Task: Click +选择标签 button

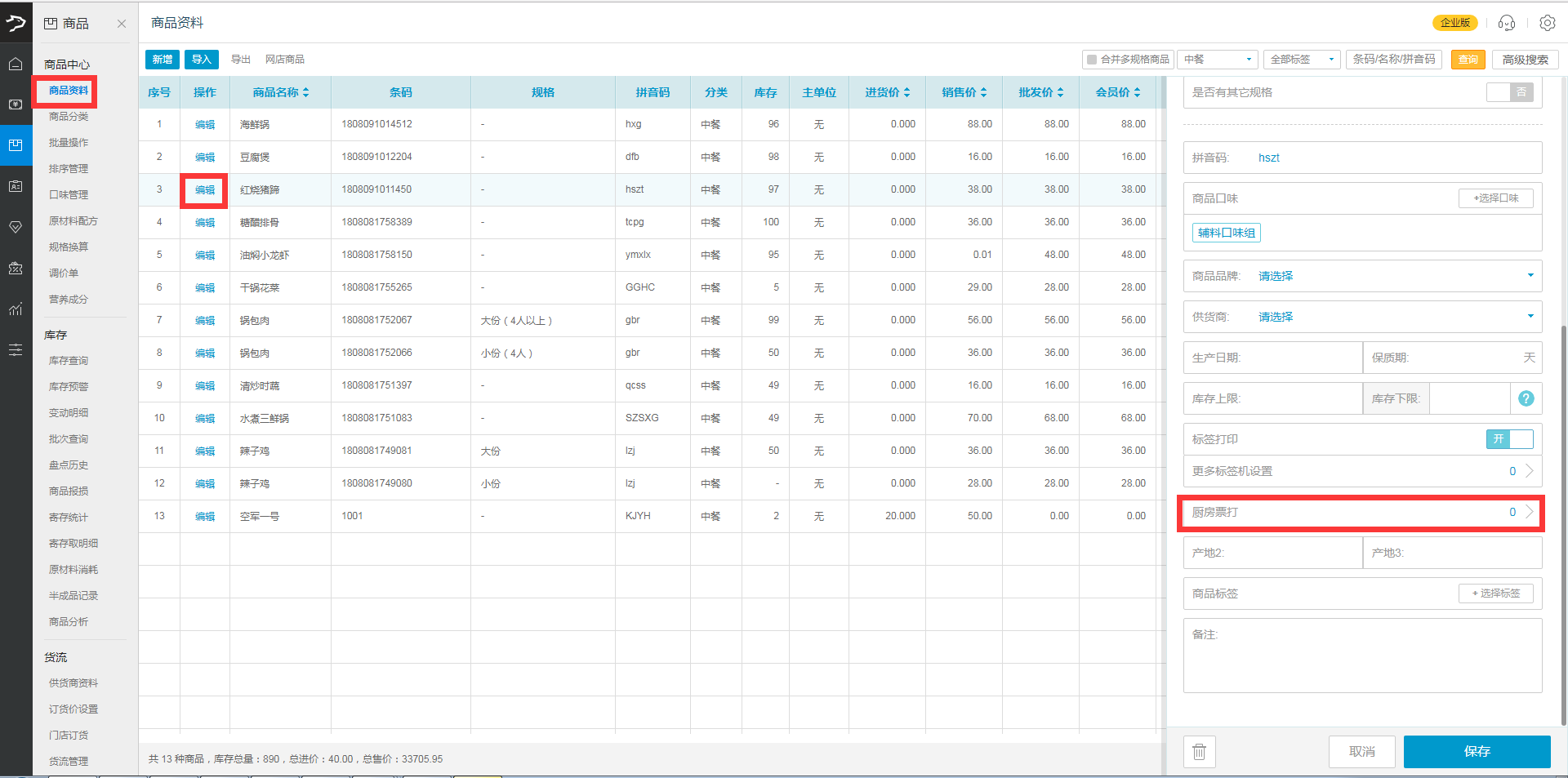Action: (1496, 594)
